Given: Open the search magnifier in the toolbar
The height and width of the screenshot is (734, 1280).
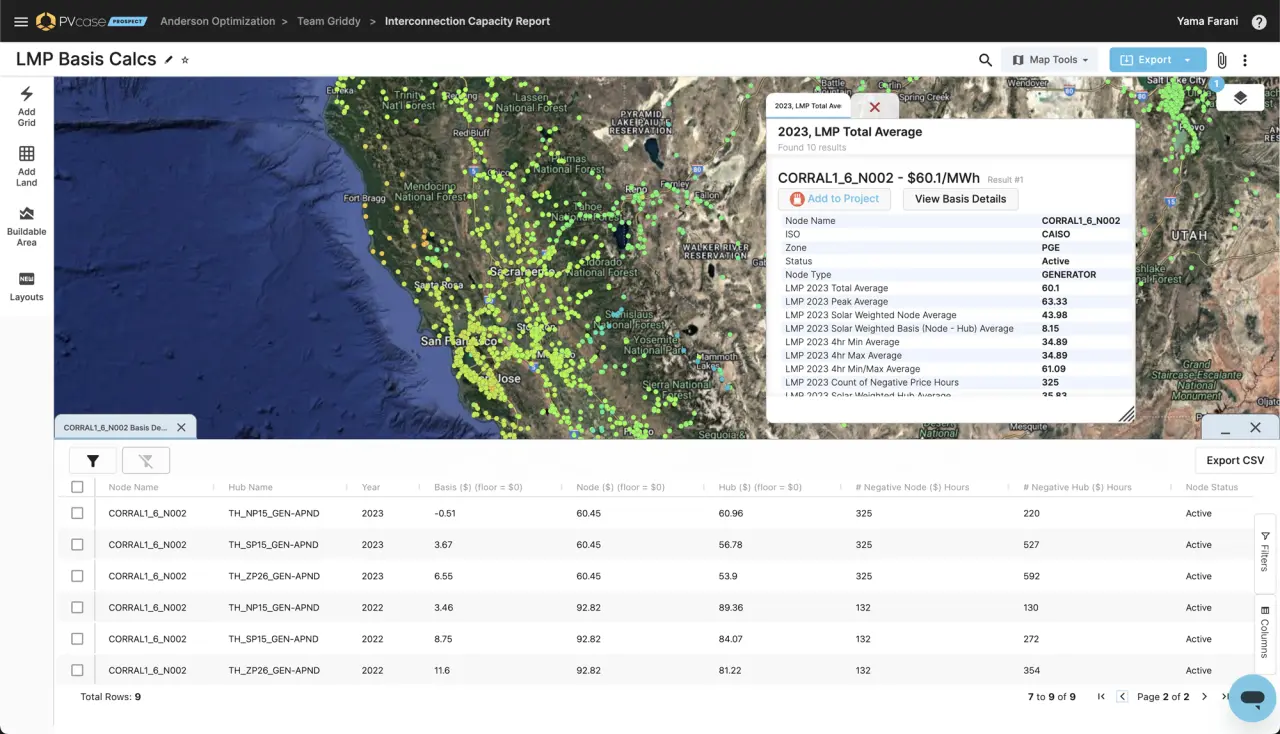Looking at the screenshot, I should click(x=985, y=60).
